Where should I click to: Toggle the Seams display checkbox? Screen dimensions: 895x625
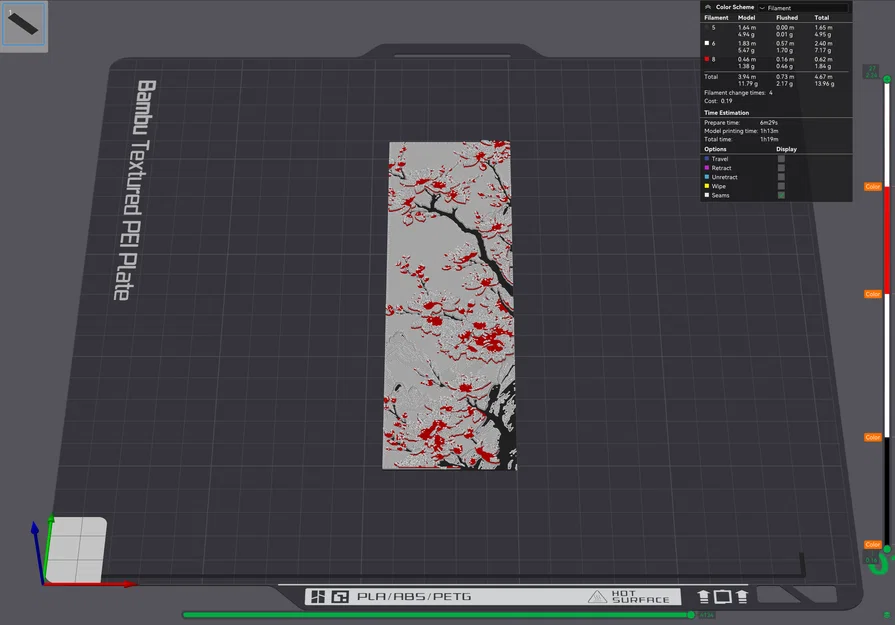point(781,195)
